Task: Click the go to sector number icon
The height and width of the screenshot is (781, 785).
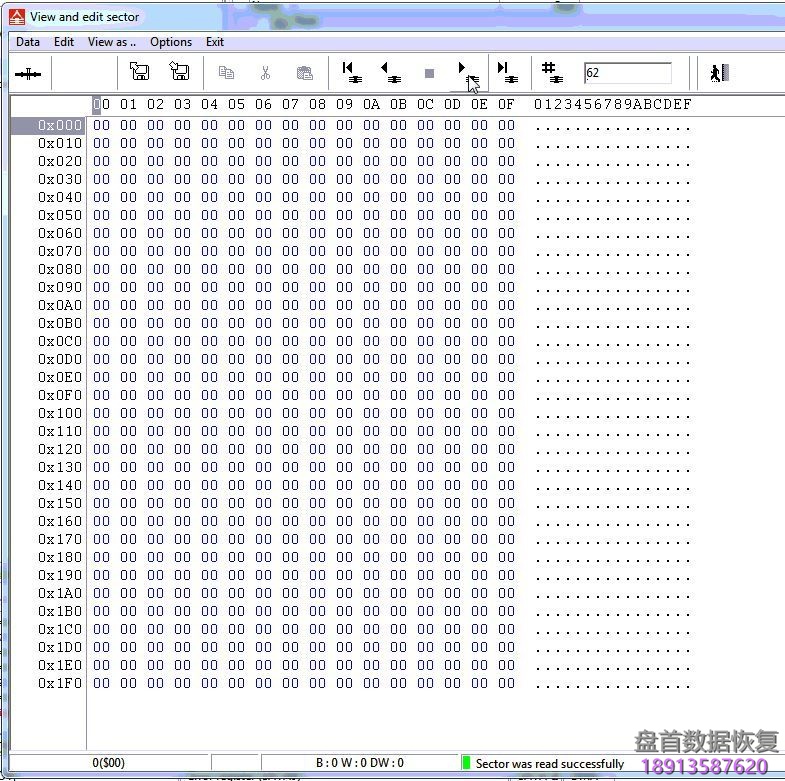Action: [550, 73]
